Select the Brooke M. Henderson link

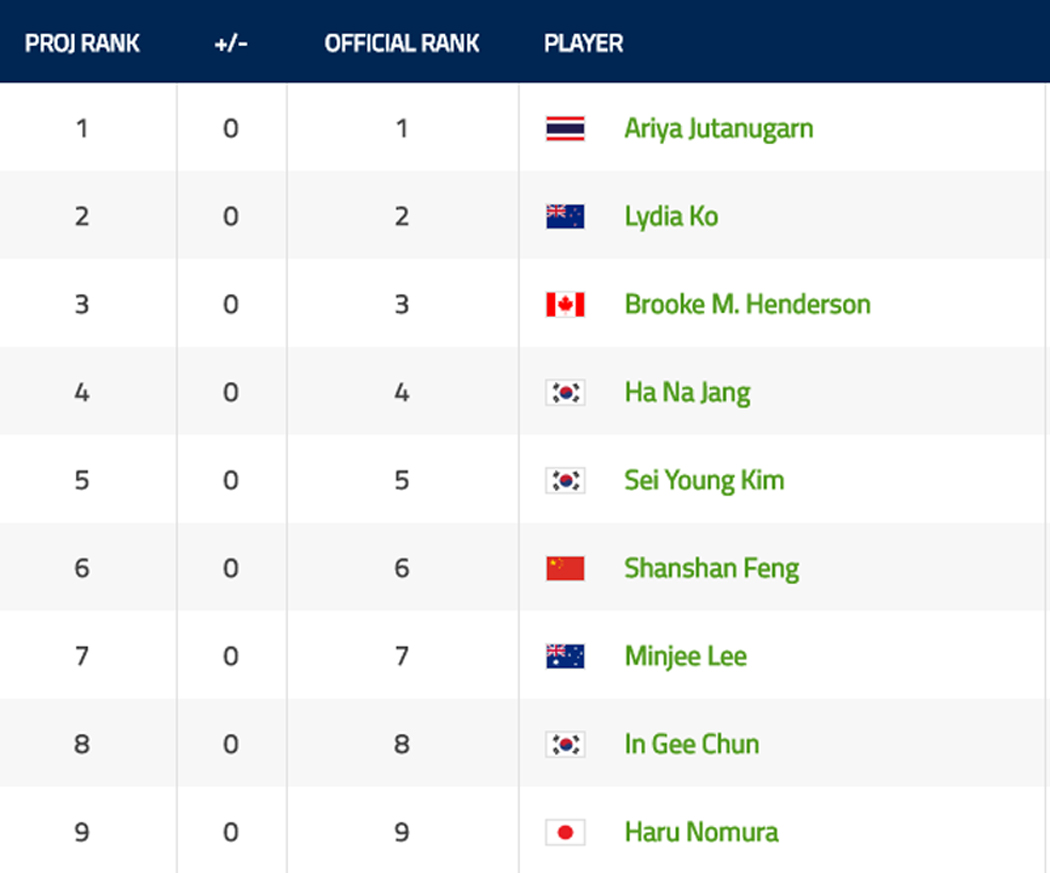[x=747, y=305]
